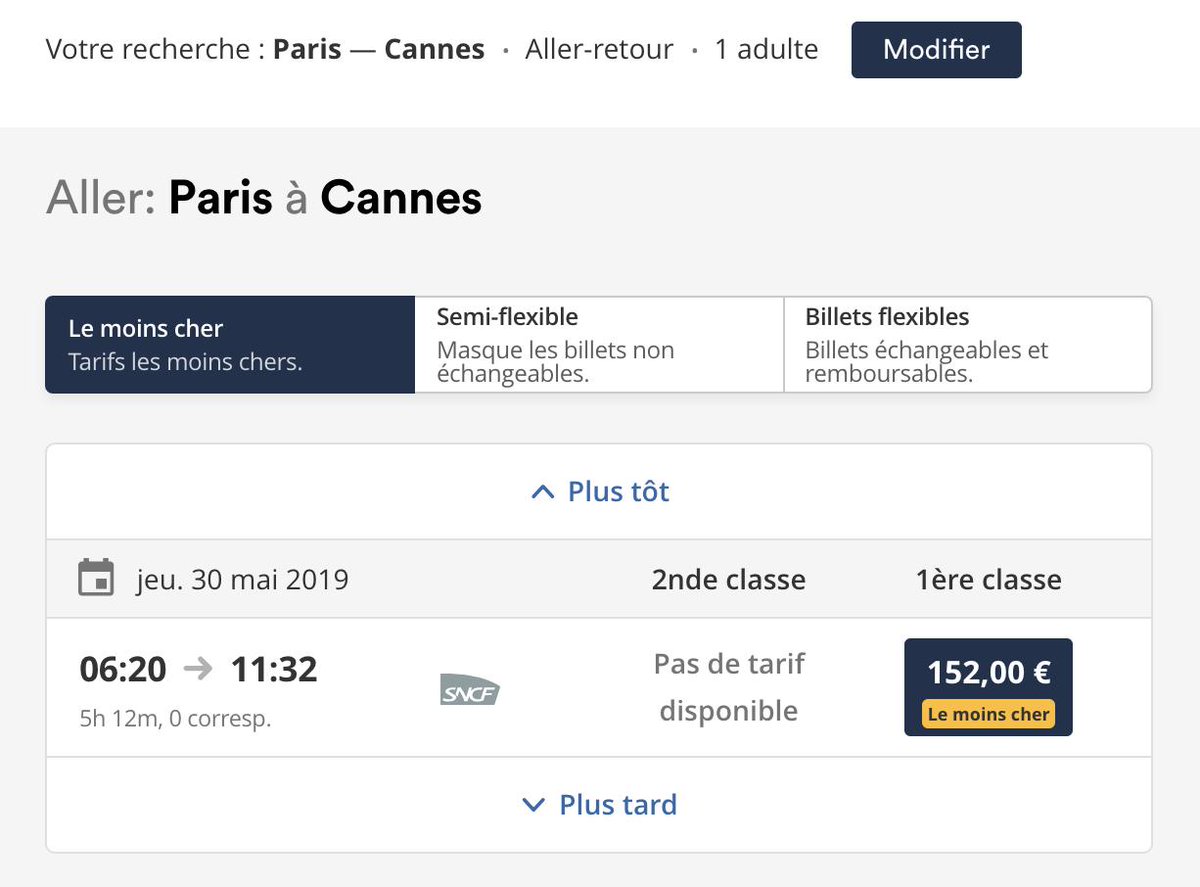Click the Plus tôt link text
This screenshot has width=1200, height=887.
point(618,491)
